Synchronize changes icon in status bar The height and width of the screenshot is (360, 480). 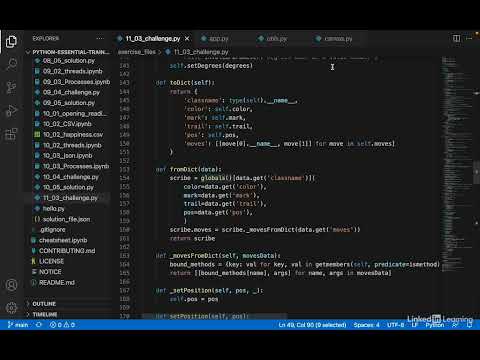pos(39,325)
